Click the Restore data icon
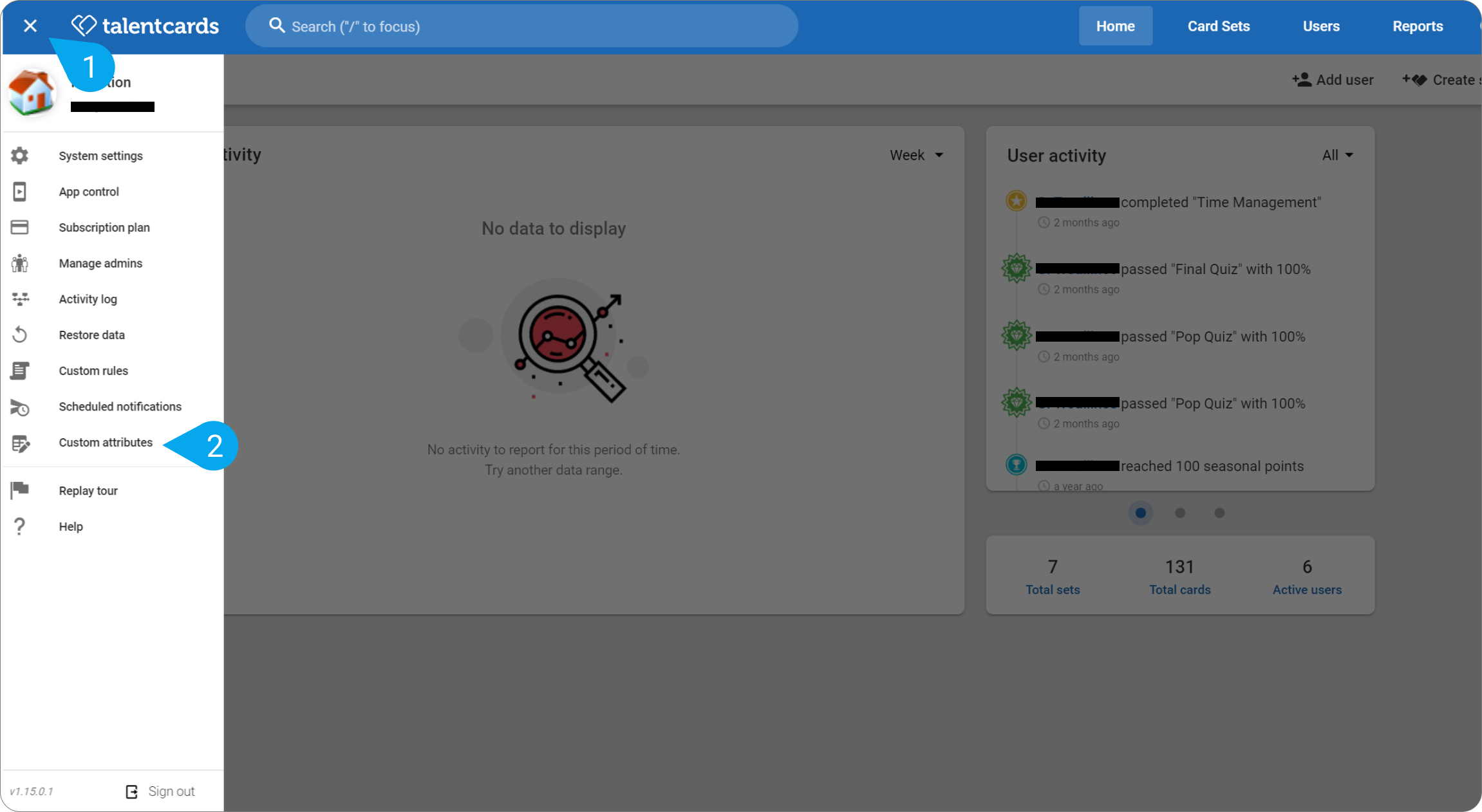This screenshot has height=812, width=1482. click(20, 335)
